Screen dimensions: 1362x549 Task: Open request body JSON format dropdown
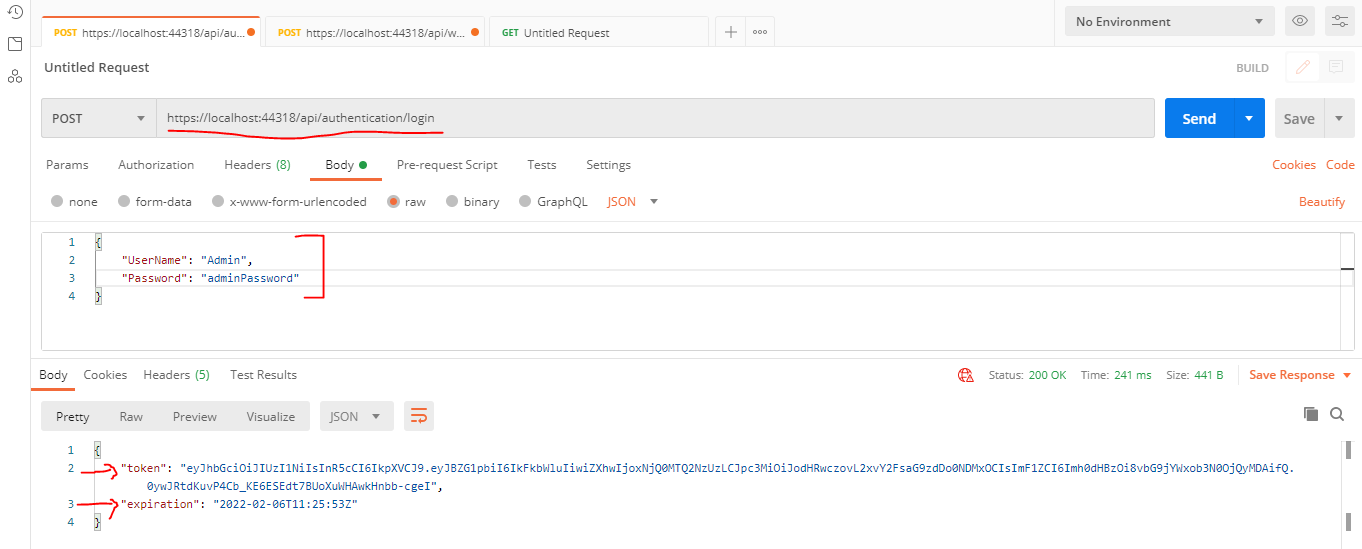tap(633, 201)
